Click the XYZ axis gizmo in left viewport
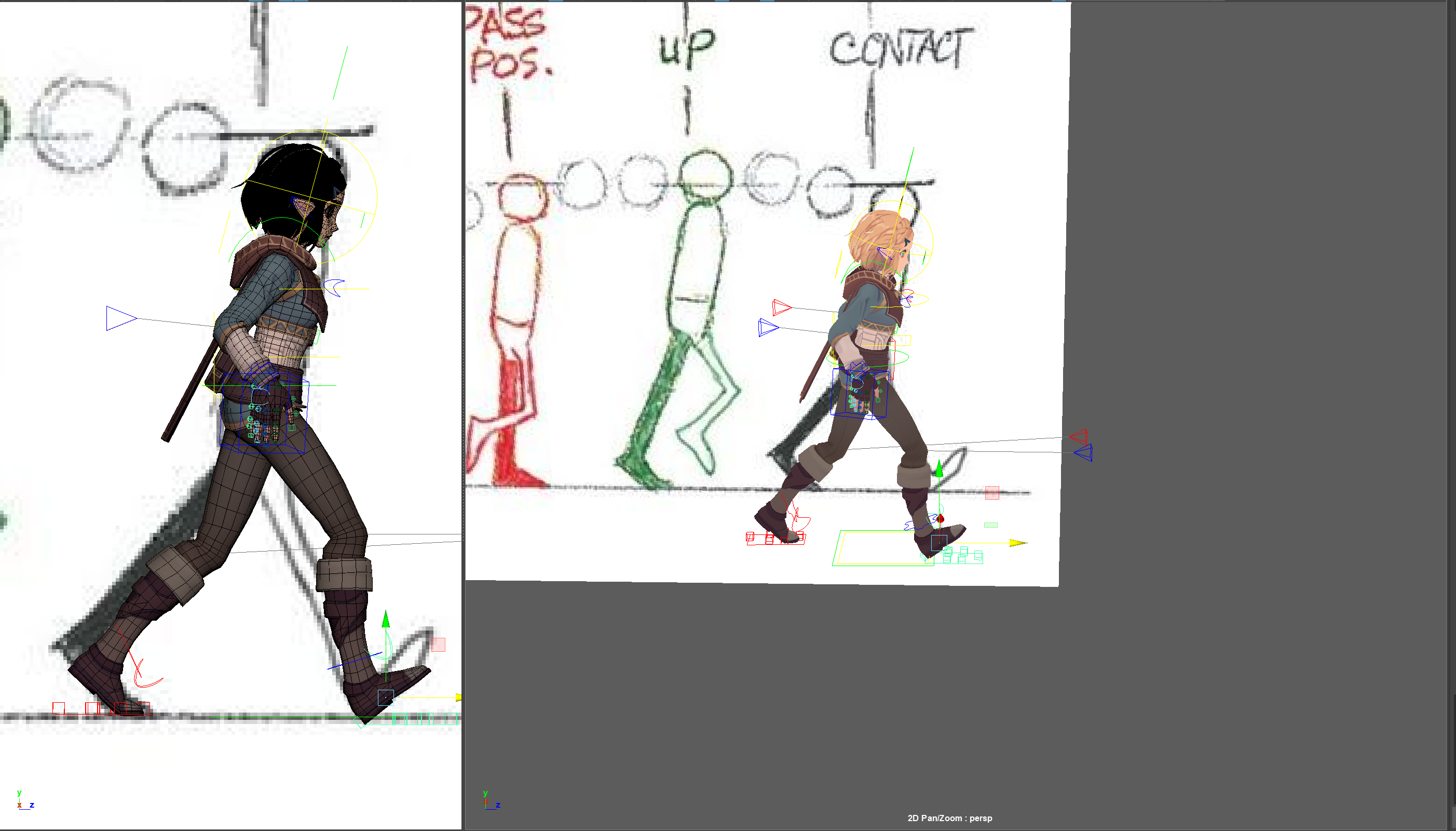Screen dimensions: 1456x831 tap(24, 801)
